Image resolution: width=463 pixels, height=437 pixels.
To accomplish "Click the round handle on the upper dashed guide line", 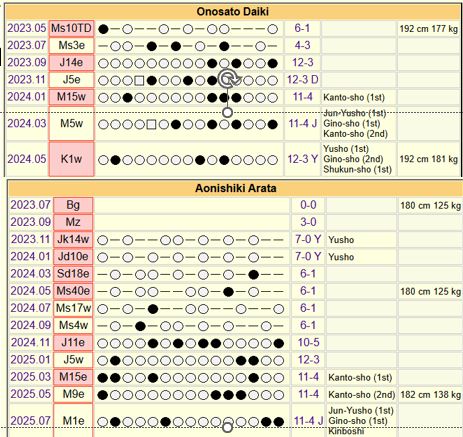I will (x=227, y=112).
